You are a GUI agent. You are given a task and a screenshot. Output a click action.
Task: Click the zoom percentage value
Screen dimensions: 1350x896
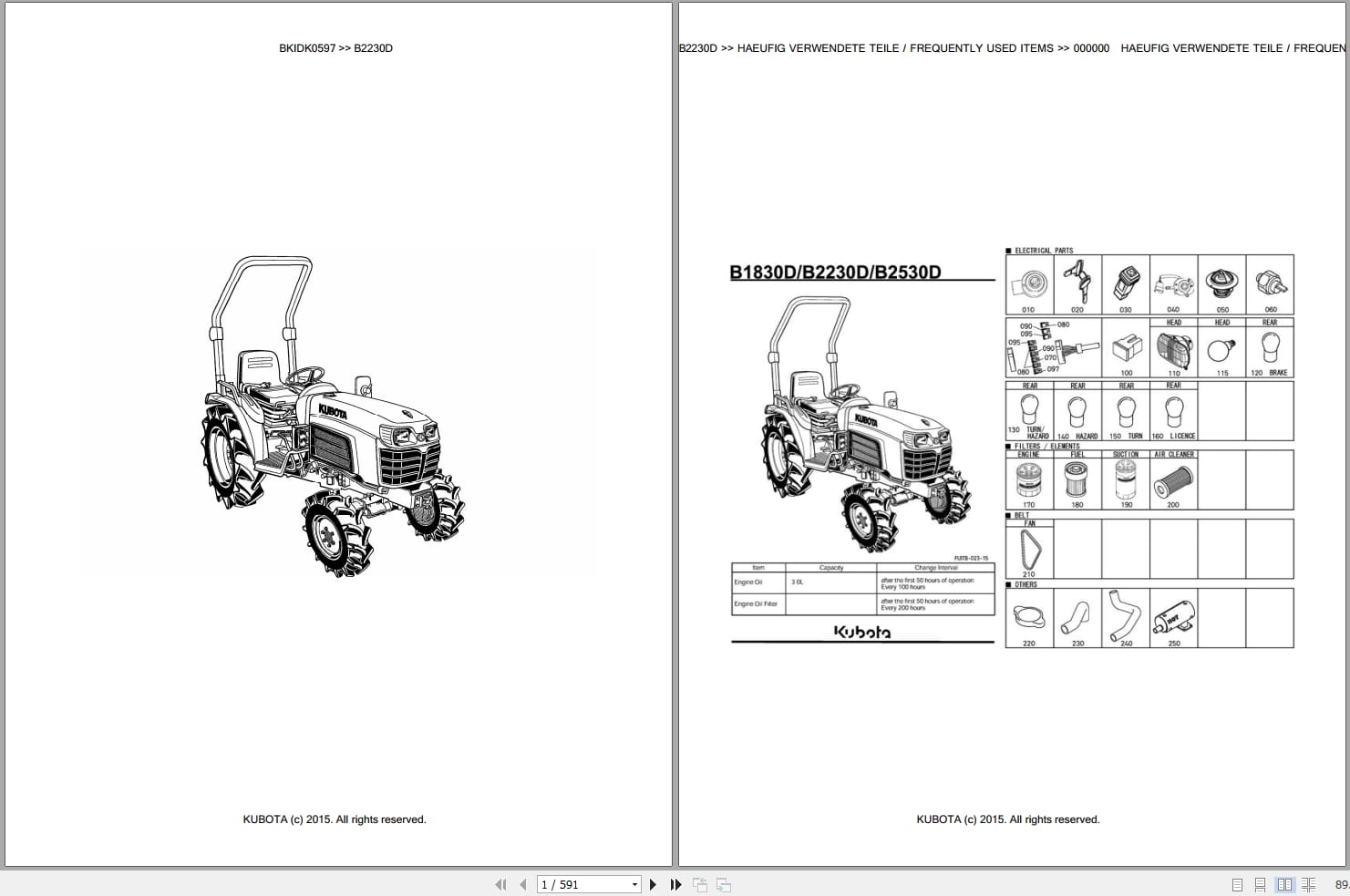1342,884
